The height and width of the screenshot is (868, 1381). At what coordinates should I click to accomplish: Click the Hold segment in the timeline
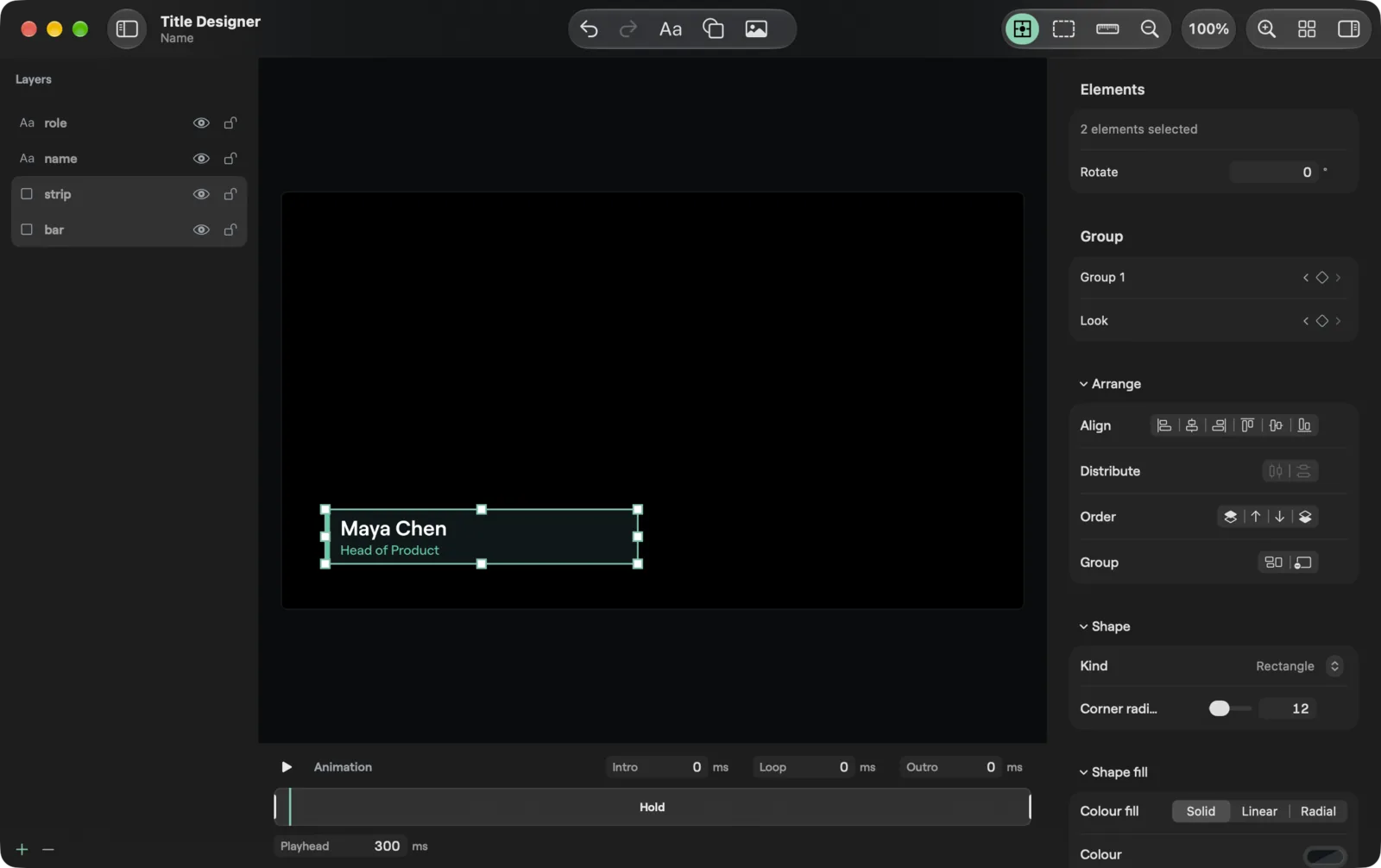point(653,808)
